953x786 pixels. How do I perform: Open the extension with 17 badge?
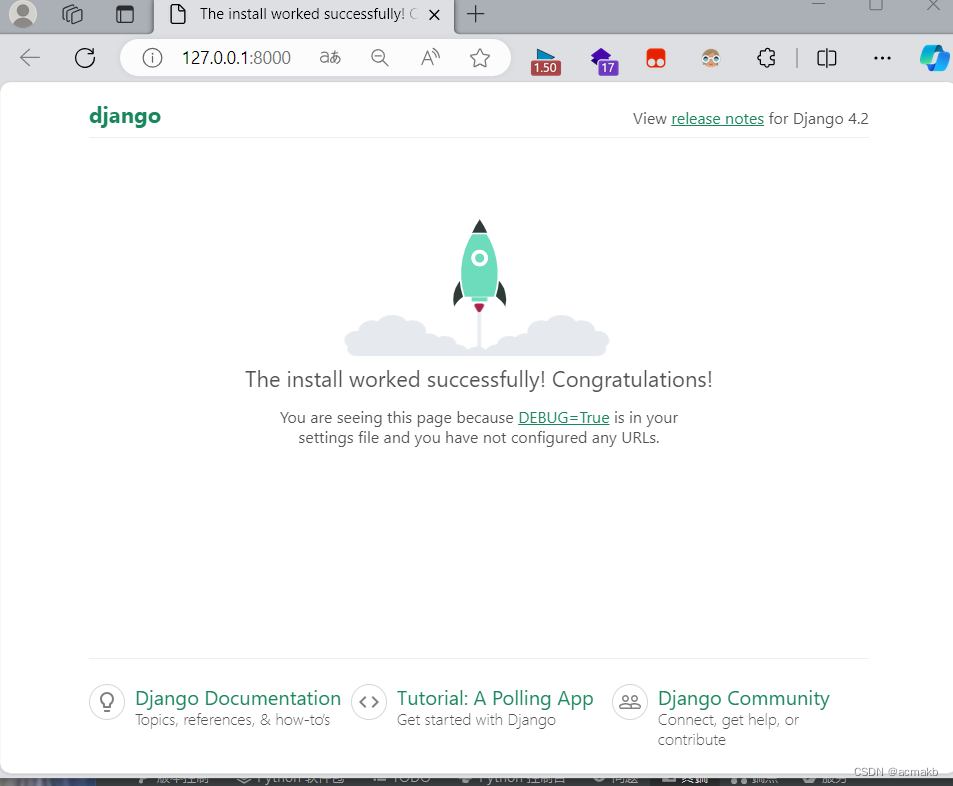tap(604, 61)
